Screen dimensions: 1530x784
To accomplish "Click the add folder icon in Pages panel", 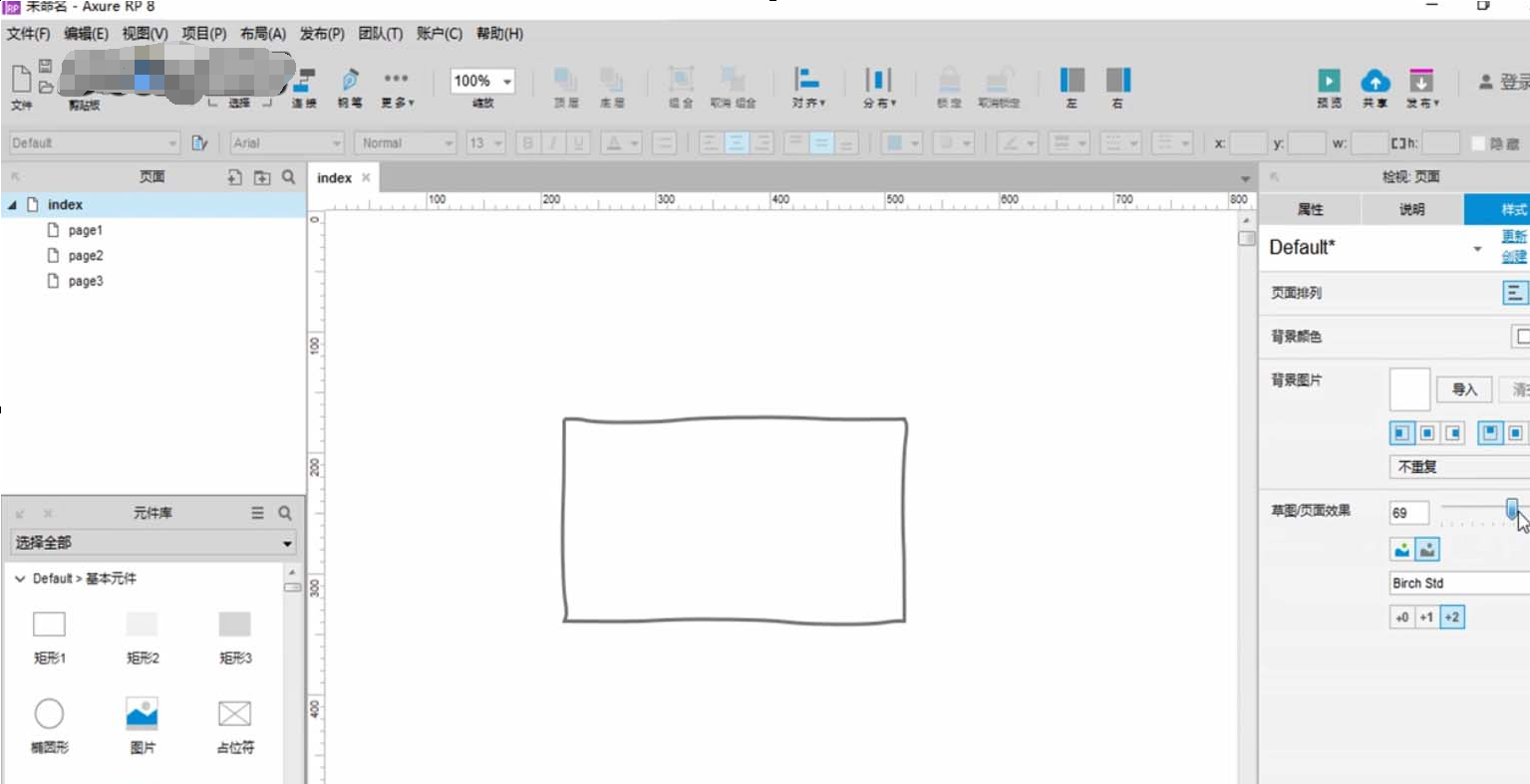I will coord(262,177).
